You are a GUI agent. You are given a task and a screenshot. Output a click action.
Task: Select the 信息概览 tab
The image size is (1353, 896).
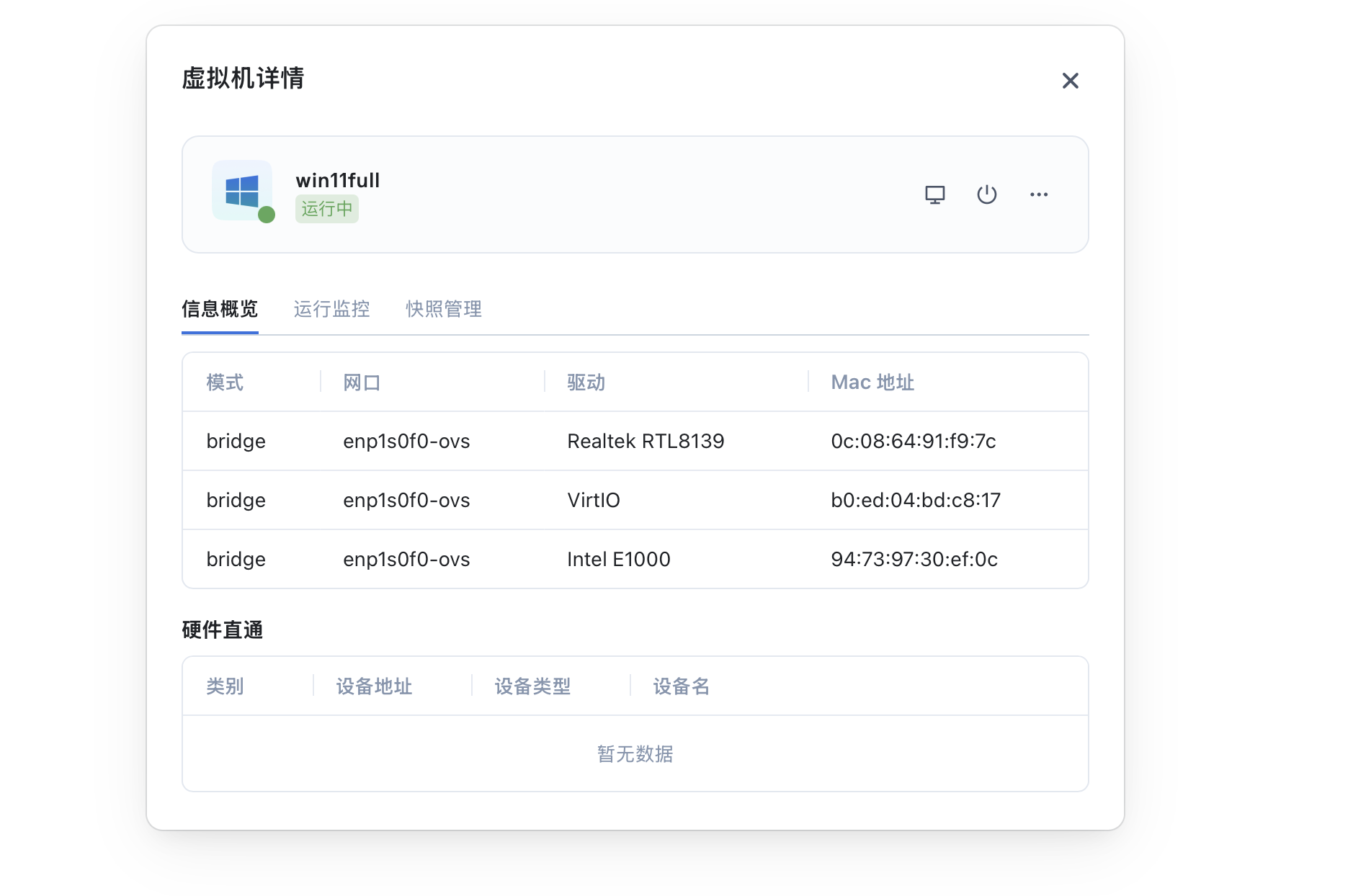point(220,309)
